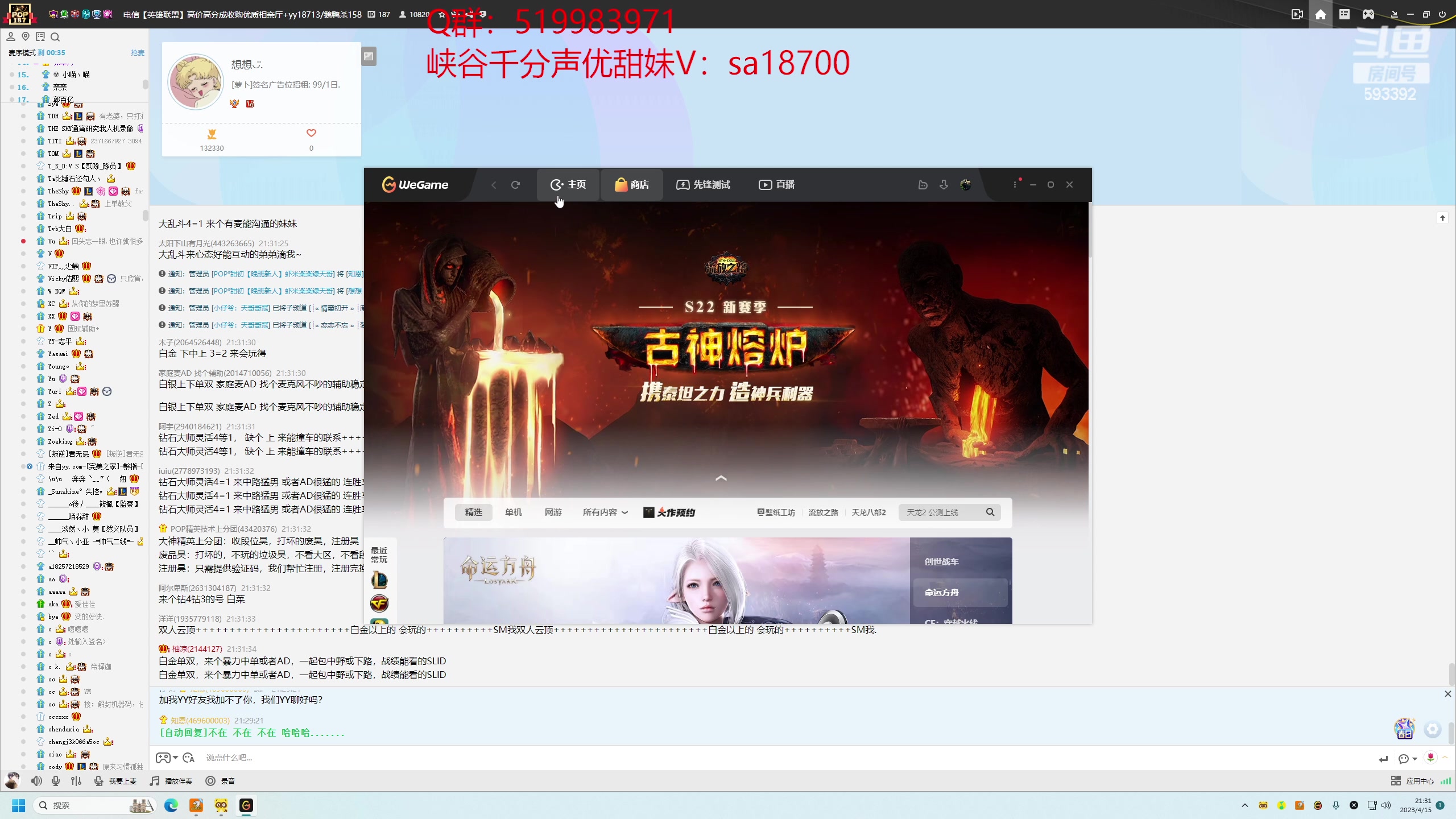Show hidden system tray icons
The image size is (1456, 819).
(1245, 805)
